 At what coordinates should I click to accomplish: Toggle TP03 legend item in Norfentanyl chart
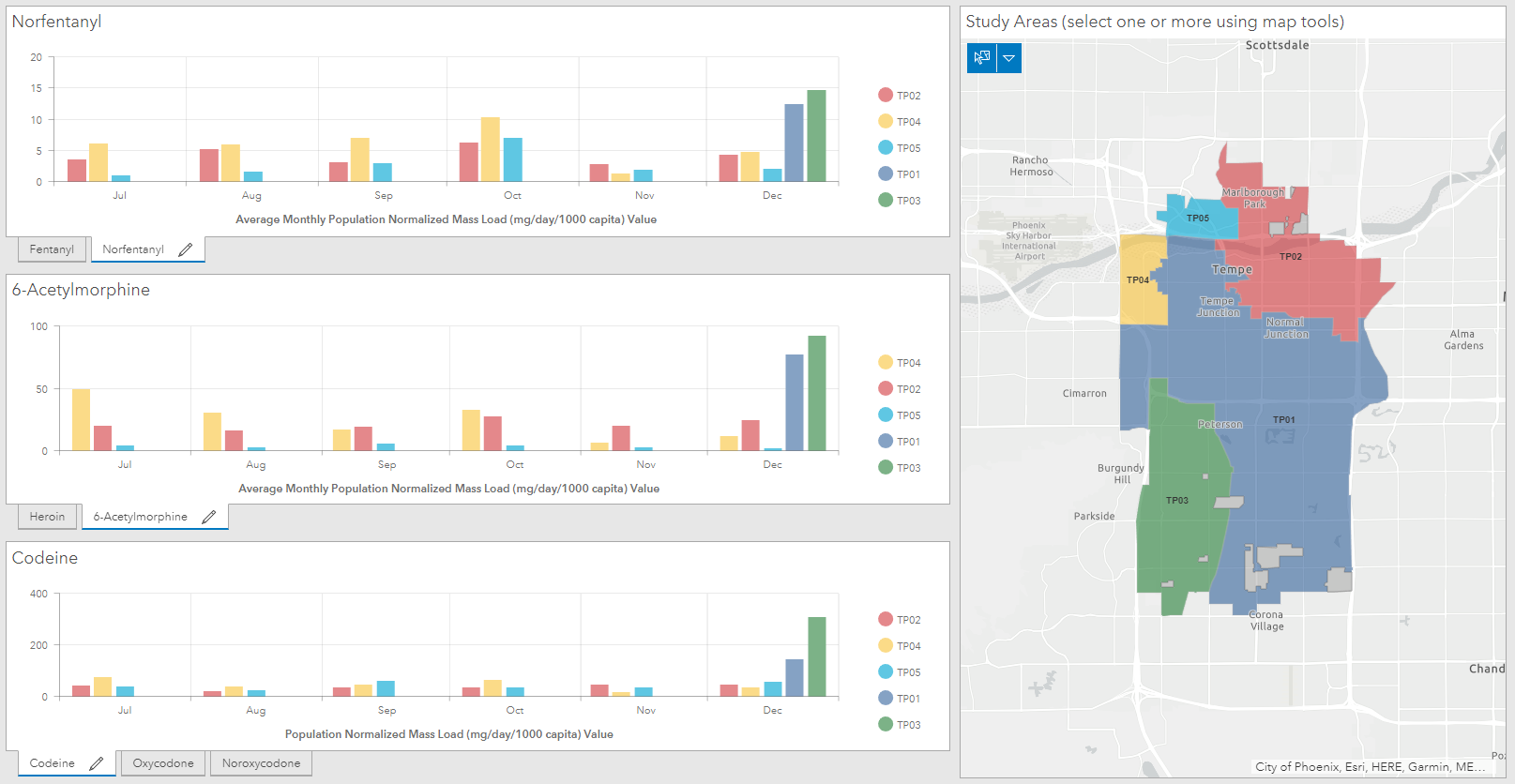[x=900, y=201]
